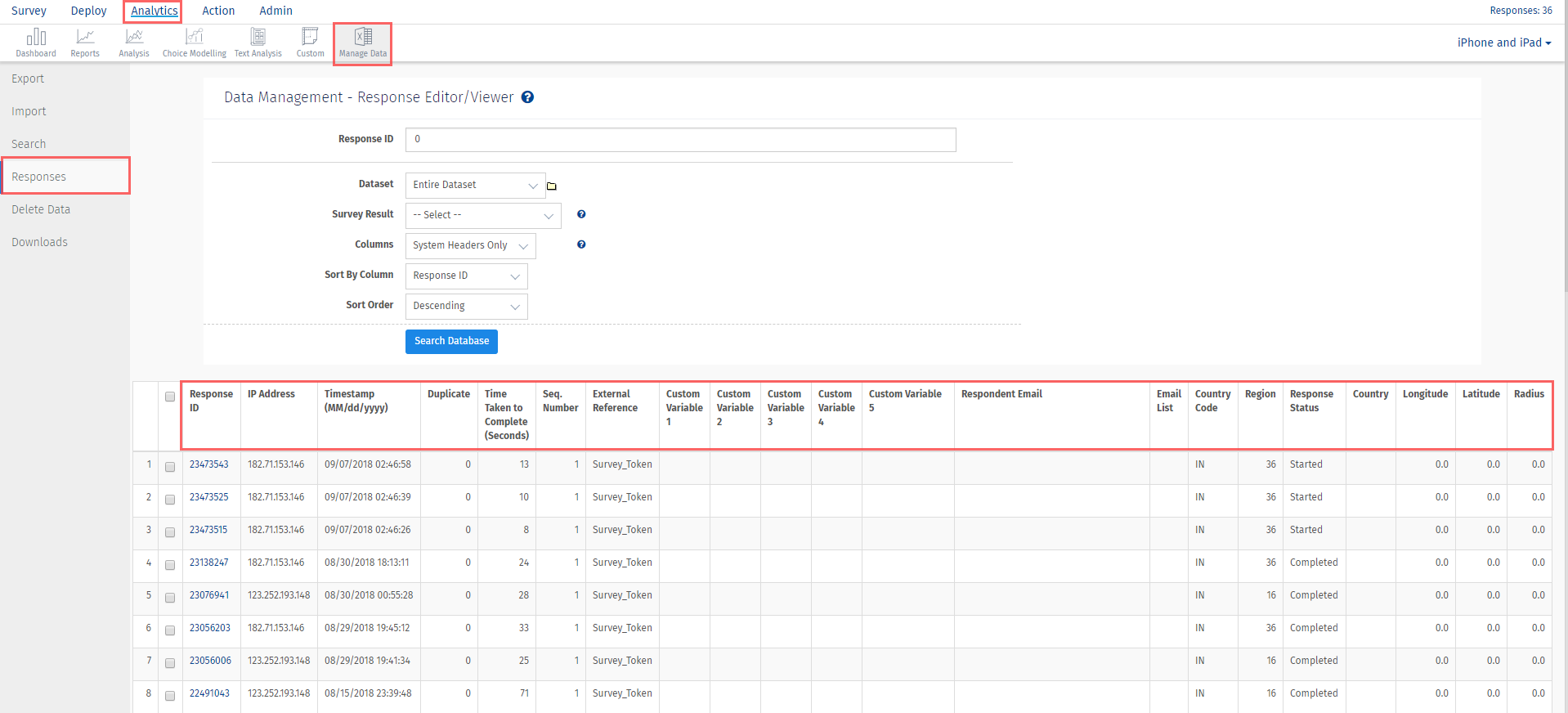Click the Search Database button

coord(451,341)
